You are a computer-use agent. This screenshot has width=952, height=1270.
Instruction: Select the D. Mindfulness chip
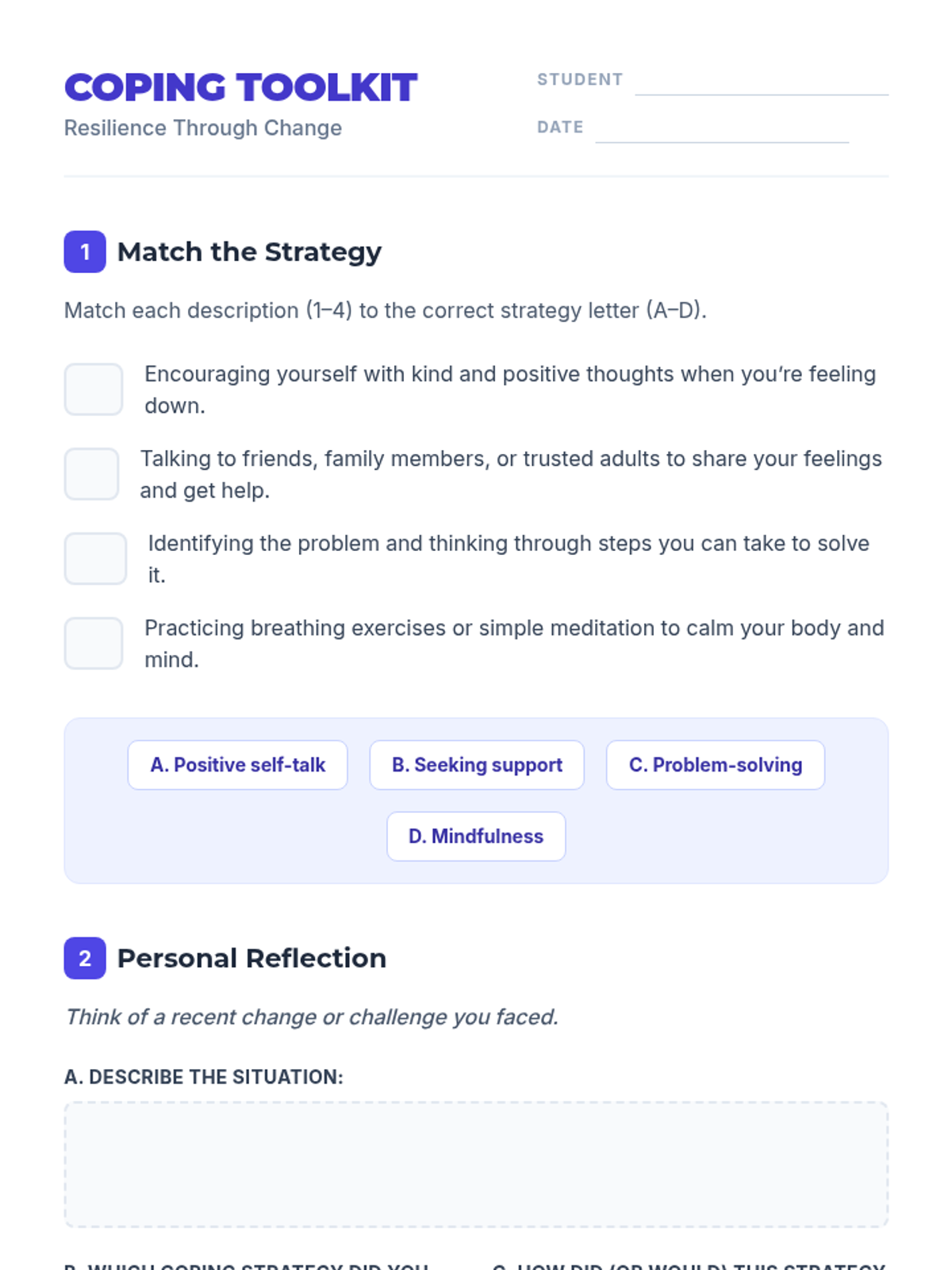(x=476, y=837)
